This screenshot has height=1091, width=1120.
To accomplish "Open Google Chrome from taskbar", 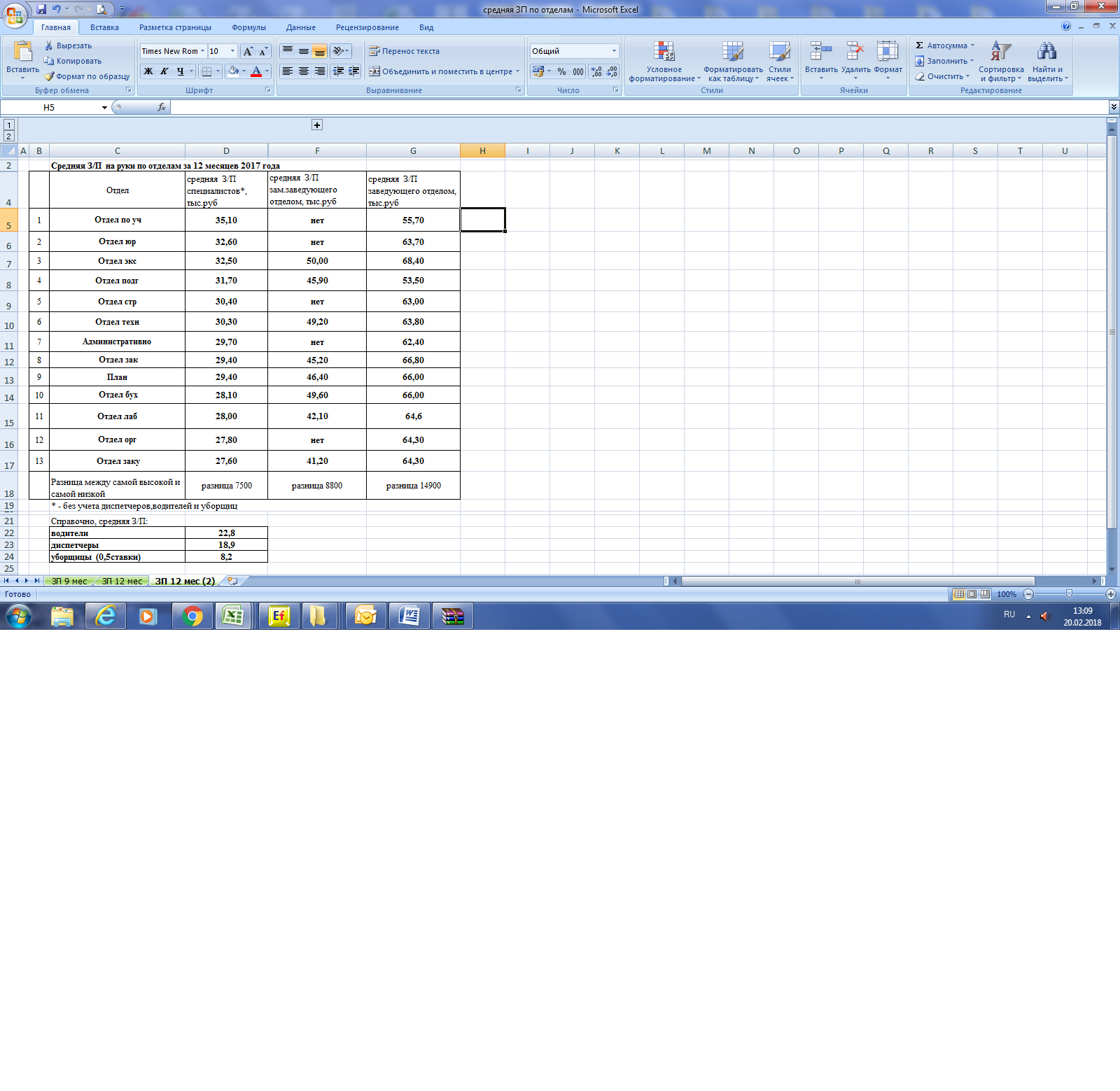I will 192,616.
